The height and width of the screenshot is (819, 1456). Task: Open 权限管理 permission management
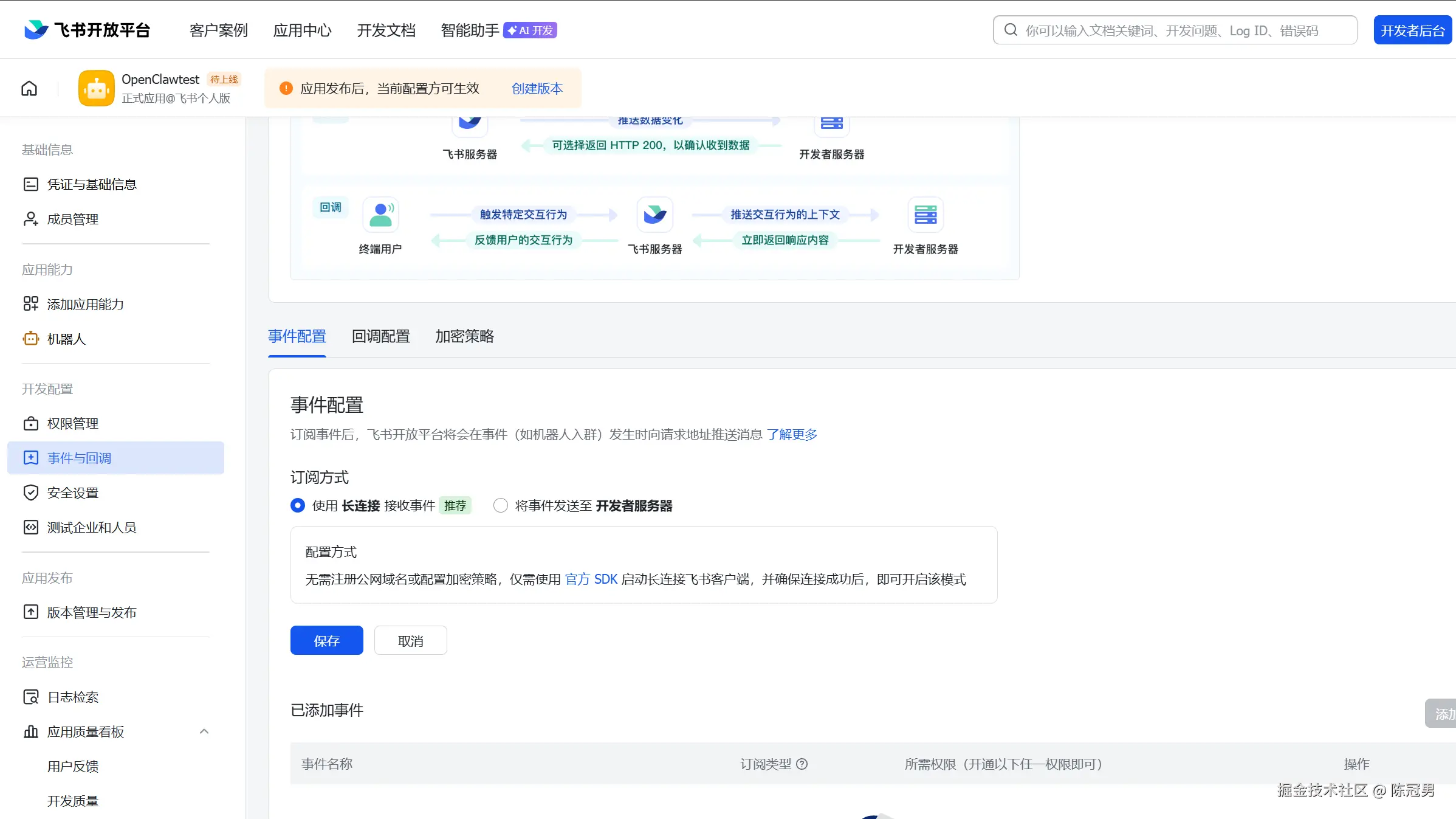click(72, 423)
